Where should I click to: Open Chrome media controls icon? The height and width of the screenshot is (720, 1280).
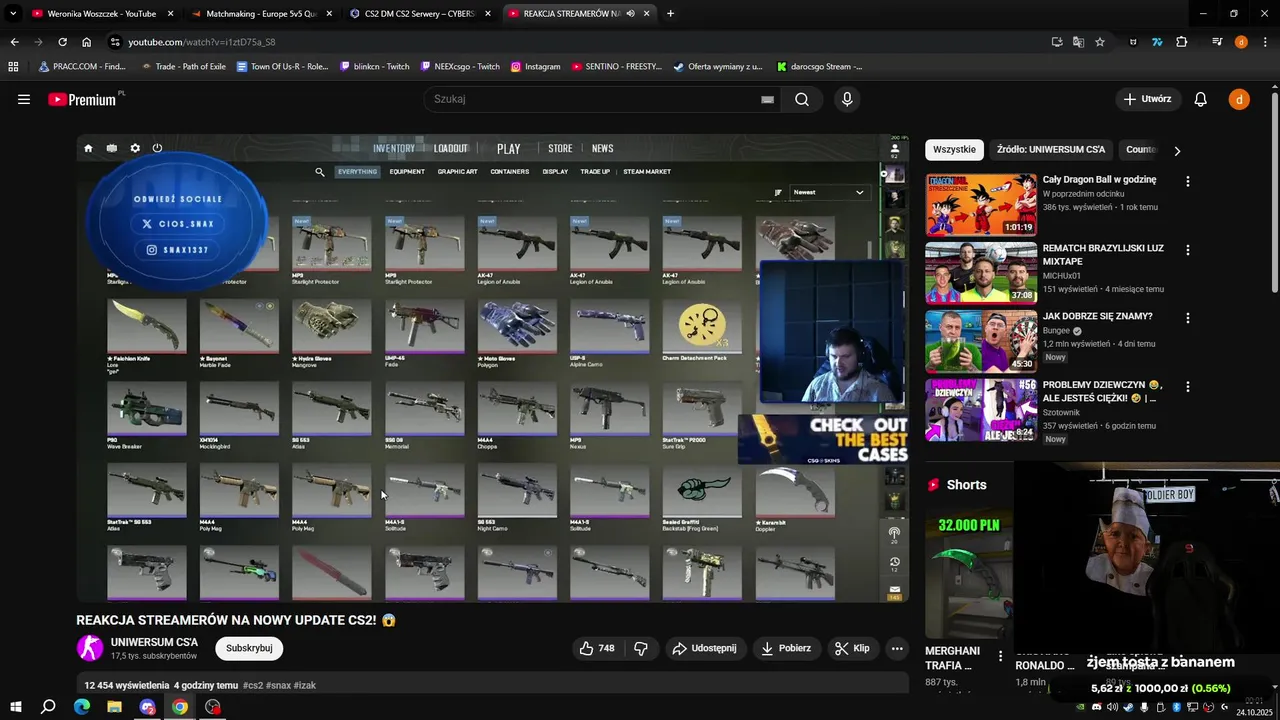pyautogui.click(x=1217, y=42)
